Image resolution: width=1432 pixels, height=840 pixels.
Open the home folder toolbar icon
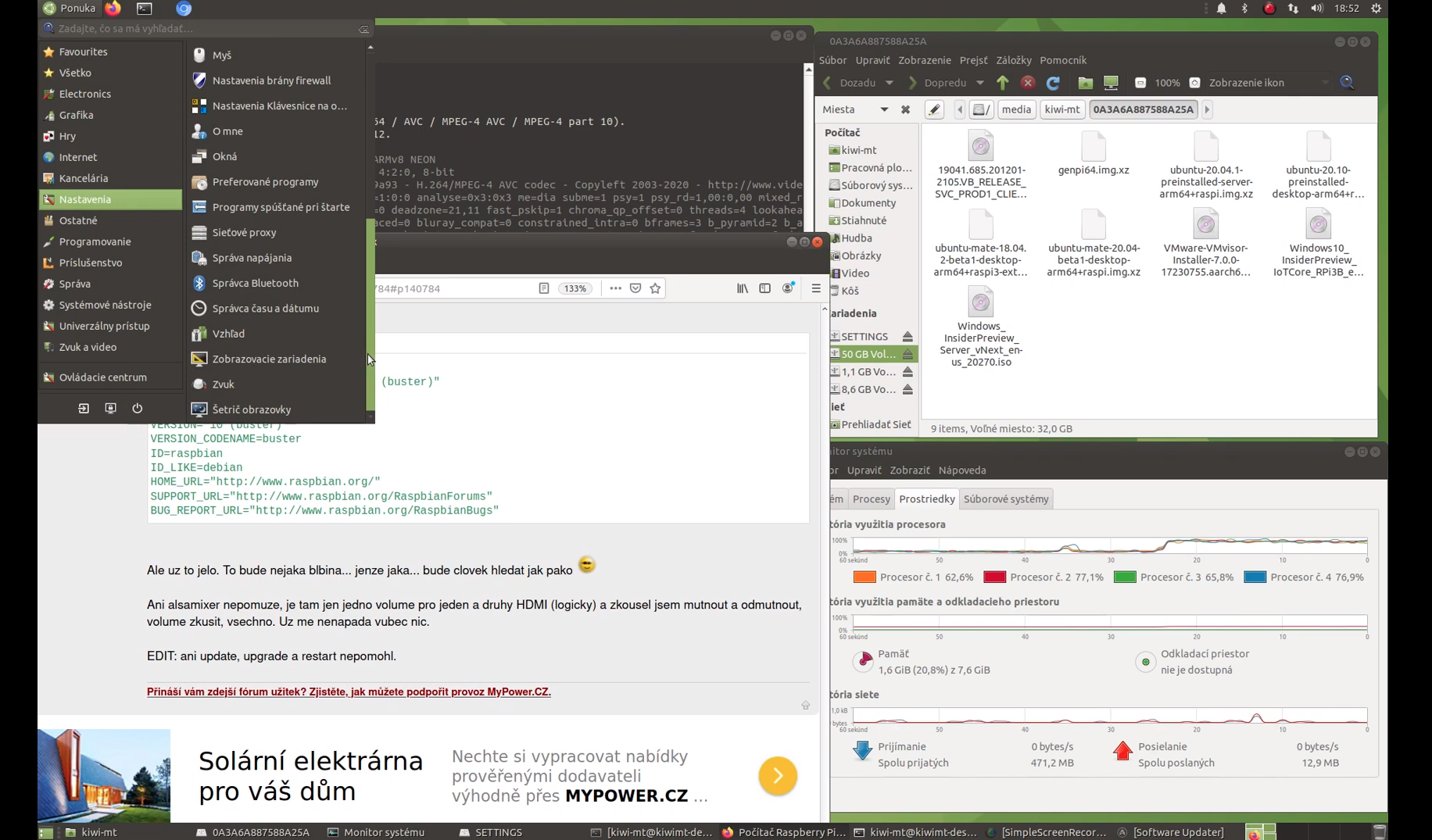click(1086, 83)
